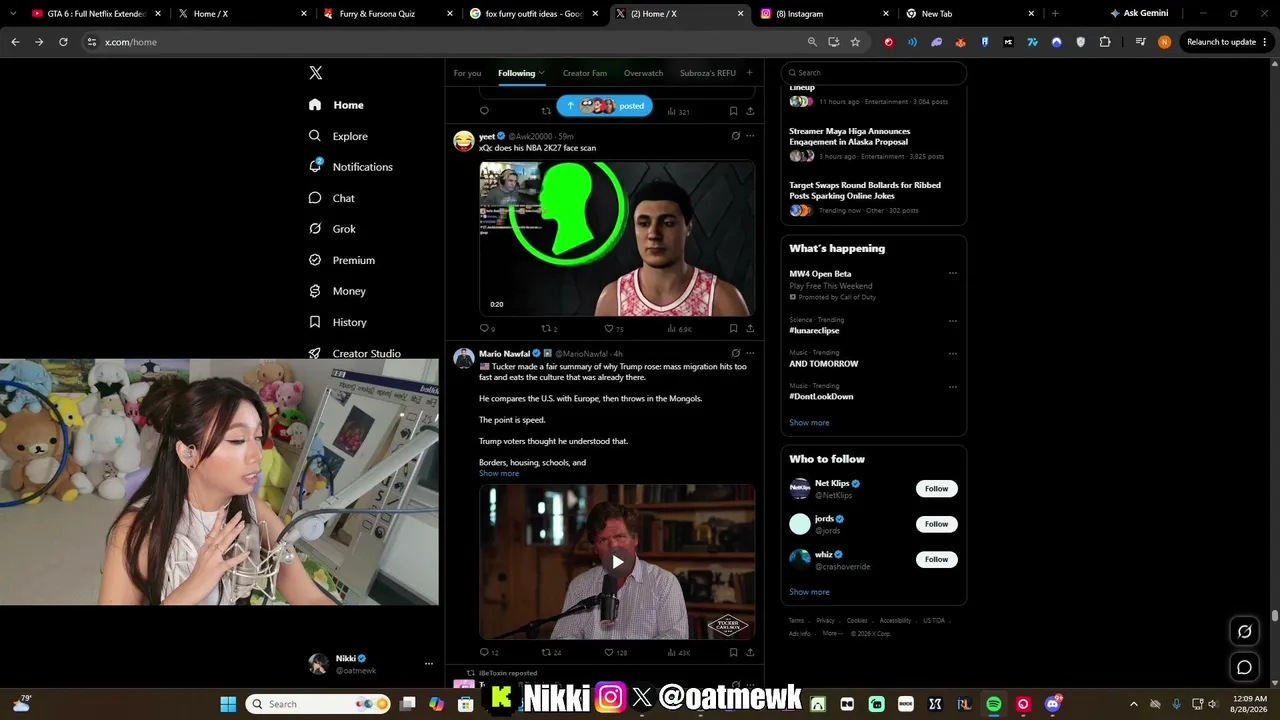Ask Grok about yeet's post
Image resolution: width=1280 pixels, height=720 pixels.
point(735,136)
